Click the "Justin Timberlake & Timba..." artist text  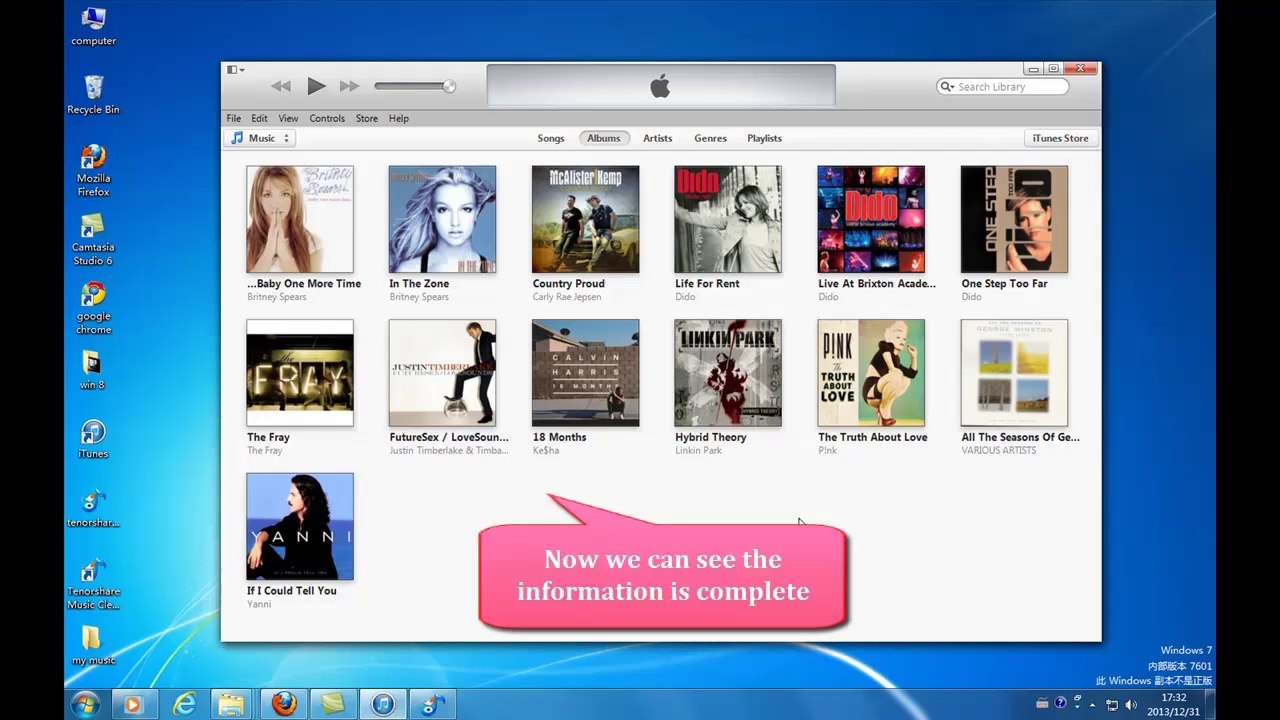coord(449,451)
